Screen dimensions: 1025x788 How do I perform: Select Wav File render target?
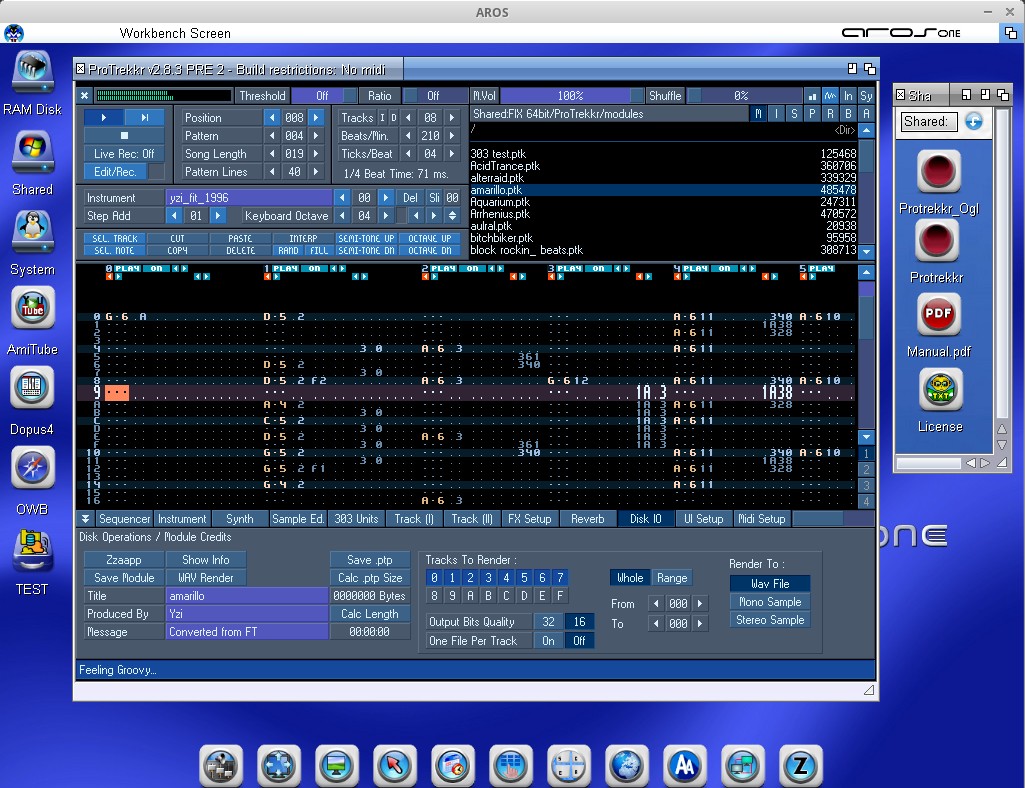[770, 584]
